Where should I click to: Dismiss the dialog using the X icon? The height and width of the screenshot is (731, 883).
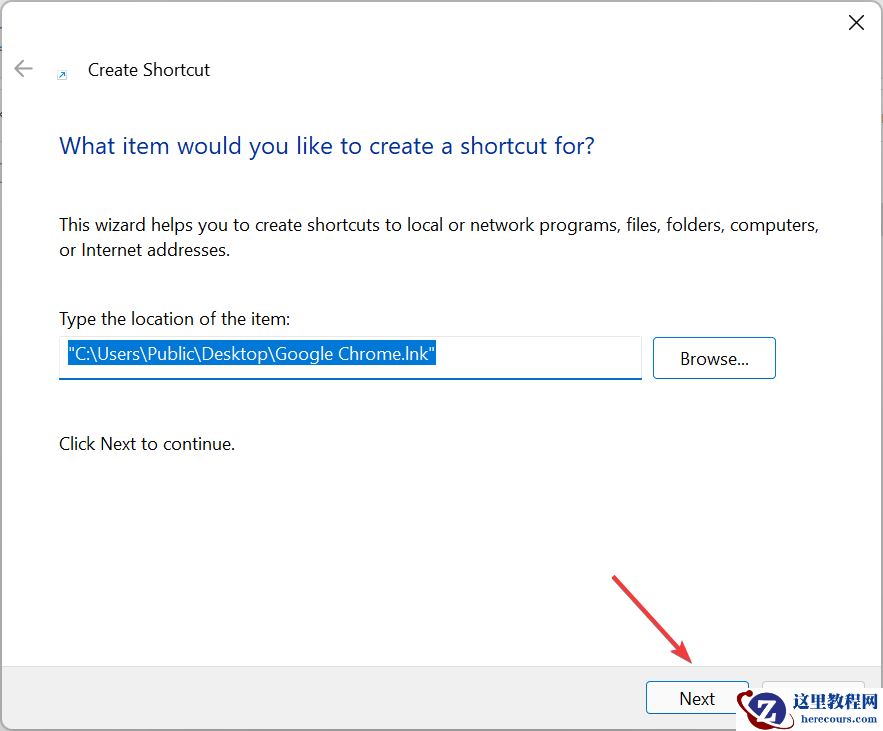856,22
